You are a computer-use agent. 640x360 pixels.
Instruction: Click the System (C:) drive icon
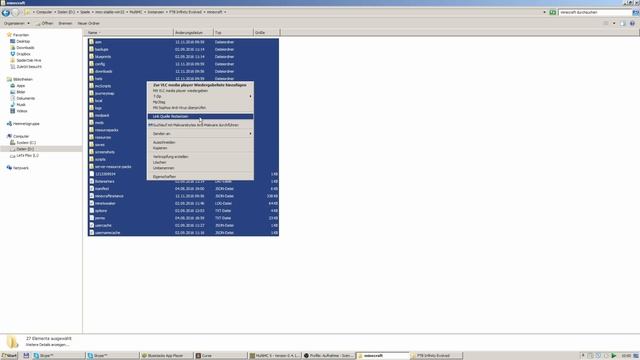(13, 142)
